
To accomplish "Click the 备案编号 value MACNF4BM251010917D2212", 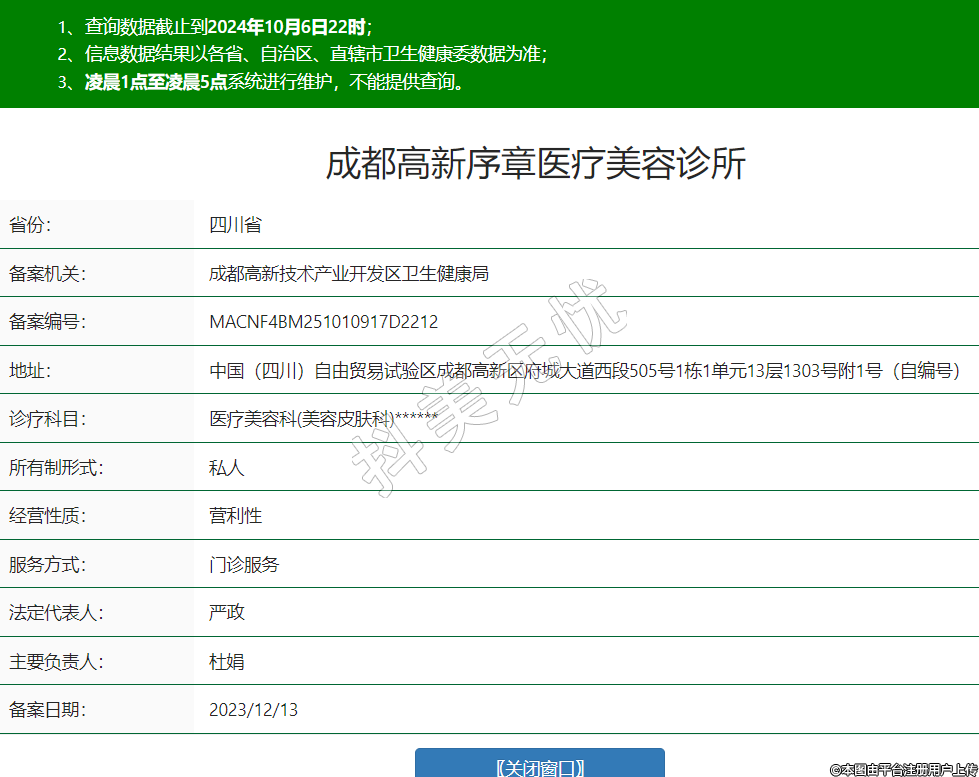I will pos(323,322).
